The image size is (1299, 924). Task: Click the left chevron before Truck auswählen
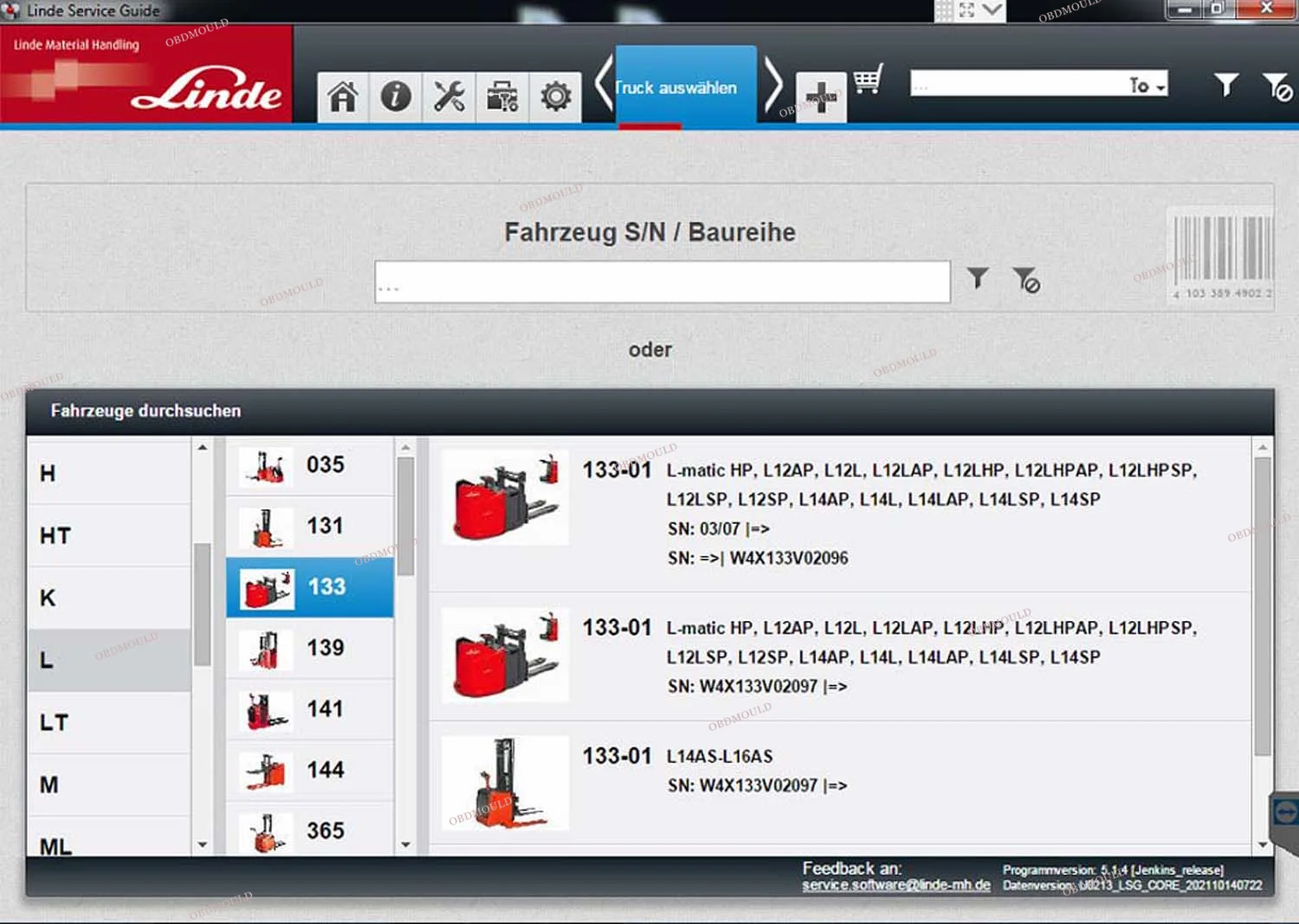[604, 84]
